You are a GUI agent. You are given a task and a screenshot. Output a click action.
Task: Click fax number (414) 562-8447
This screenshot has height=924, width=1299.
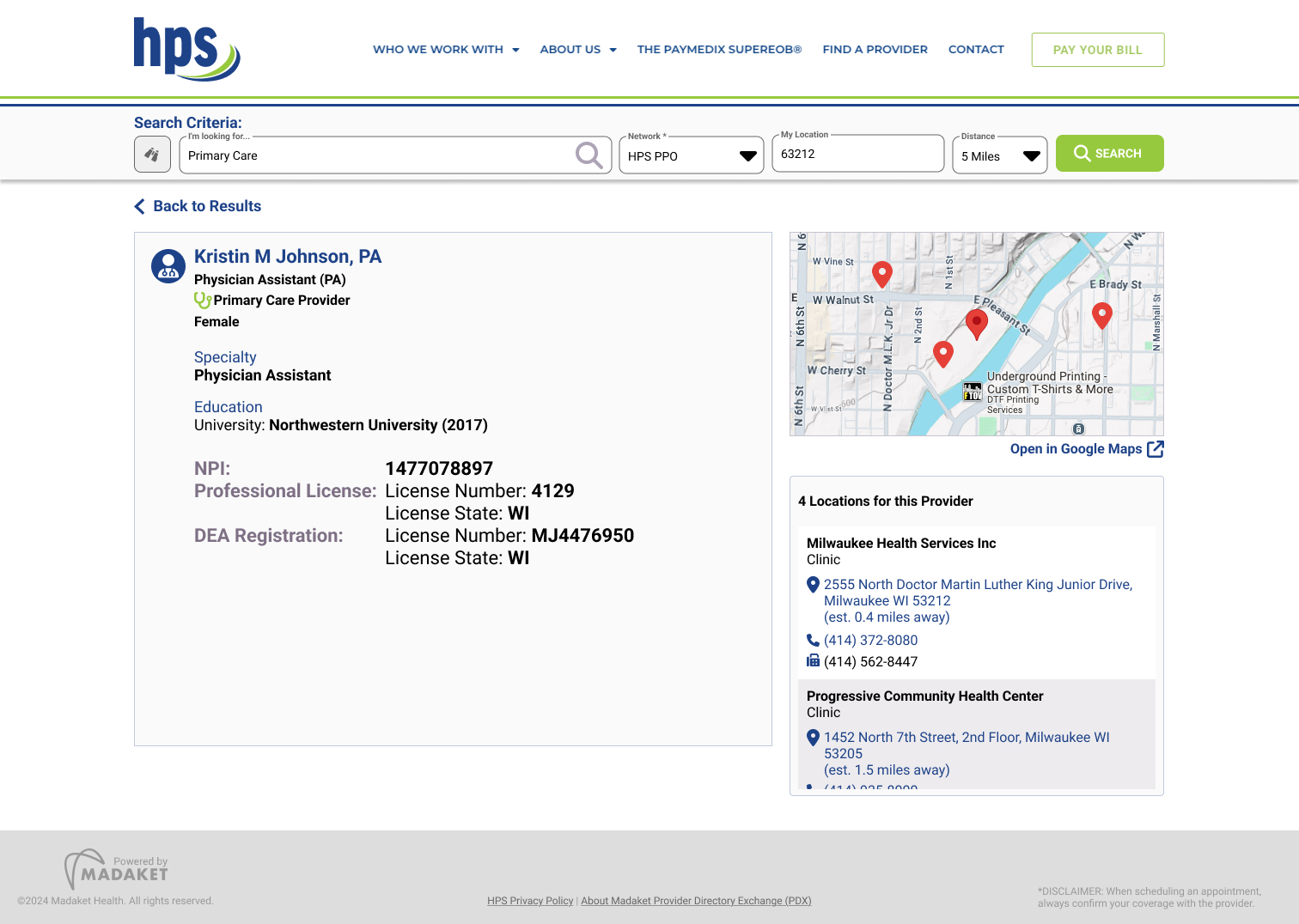[x=870, y=662]
